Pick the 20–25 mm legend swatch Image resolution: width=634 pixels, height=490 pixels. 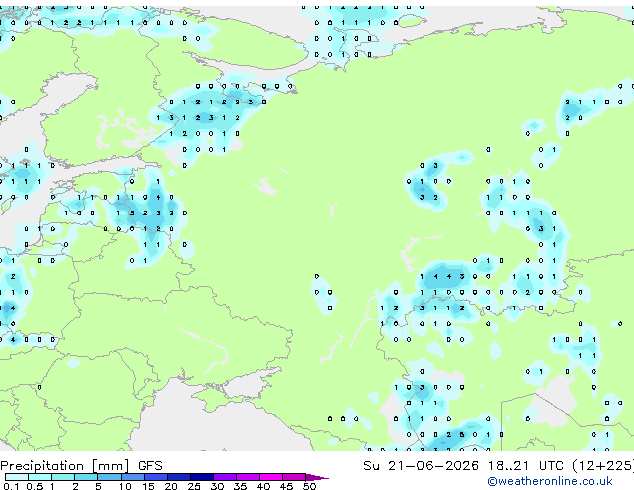tap(179, 477)
